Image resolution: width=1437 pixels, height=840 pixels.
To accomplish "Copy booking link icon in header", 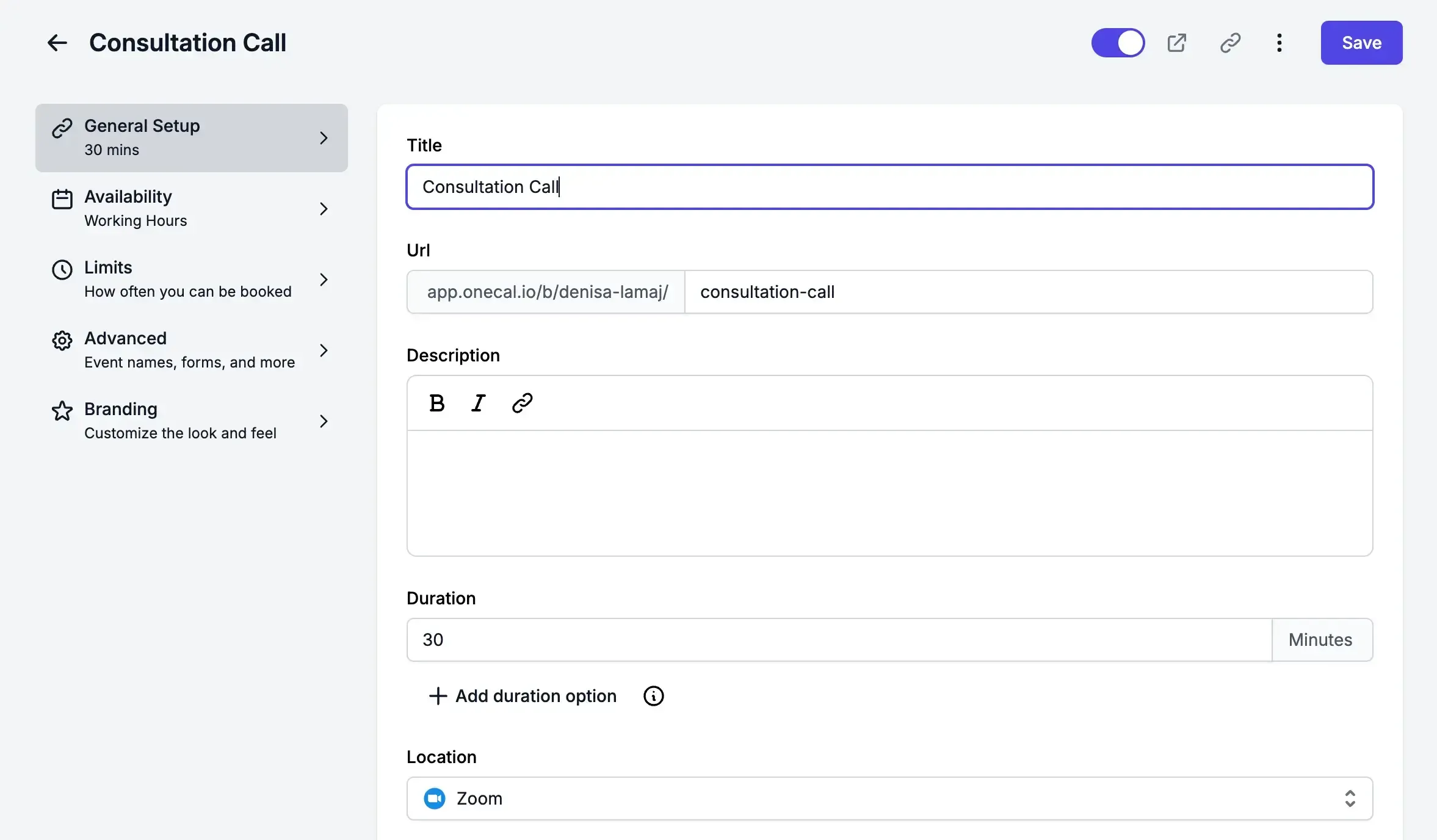I will click(x=1230, y=43).
